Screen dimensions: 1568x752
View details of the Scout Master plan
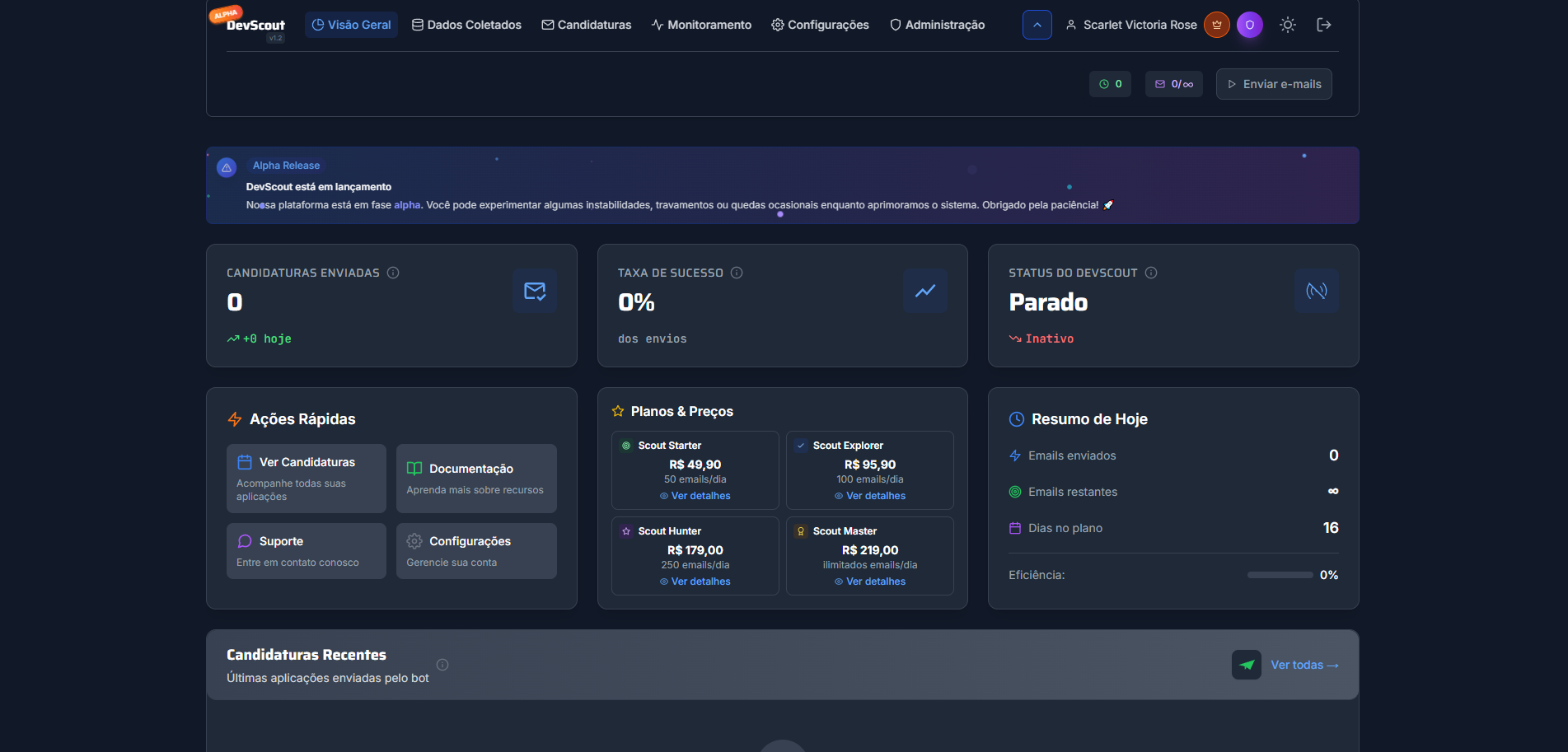pos(870,582)
